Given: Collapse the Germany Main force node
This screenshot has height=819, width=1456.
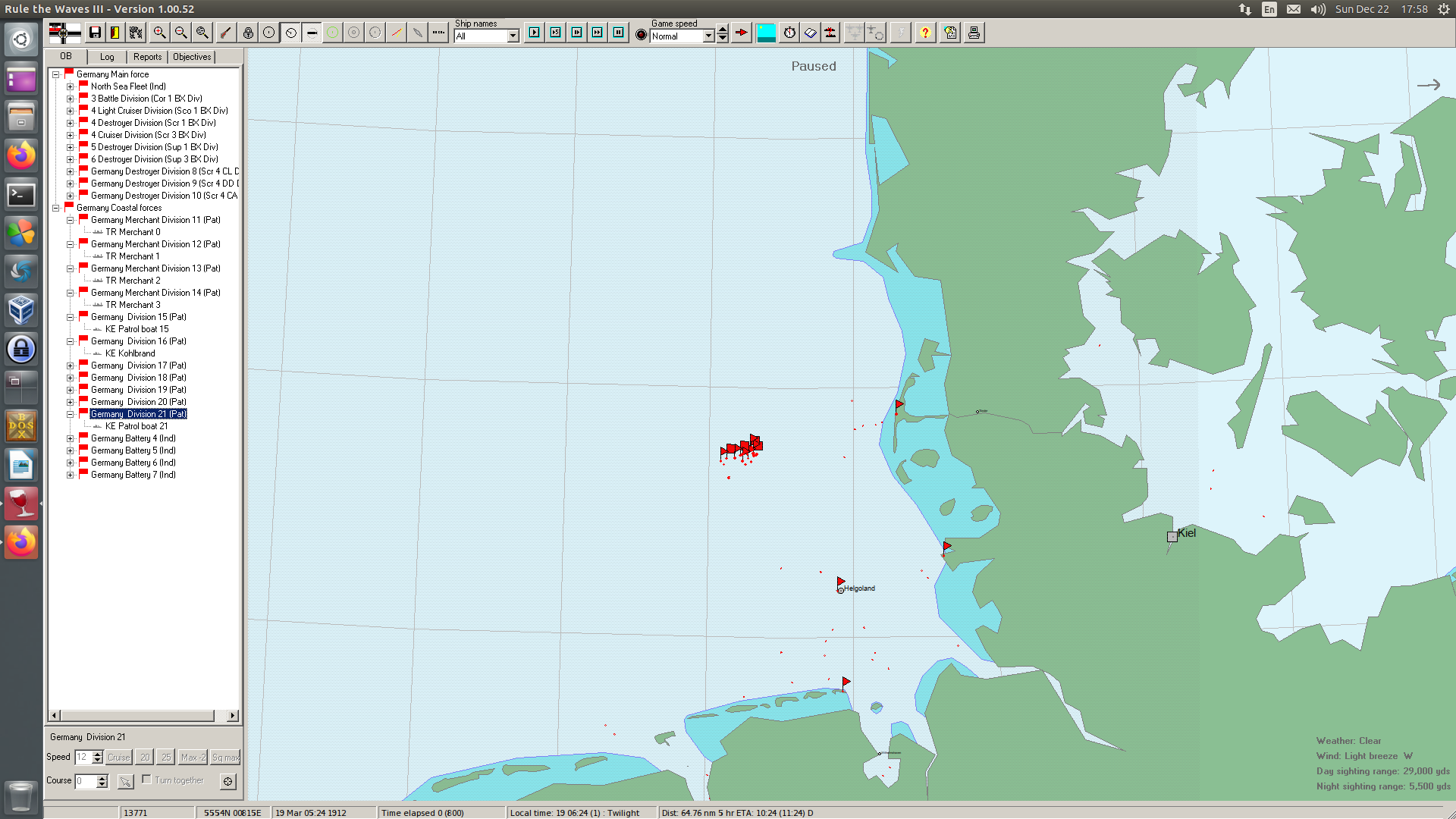Looking at the screenshot, I should pos(55,74).
